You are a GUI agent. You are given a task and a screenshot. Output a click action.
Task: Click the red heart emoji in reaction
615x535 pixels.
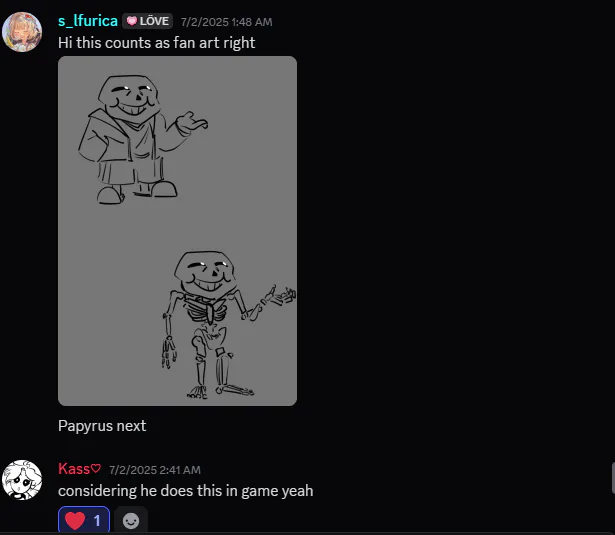coord(75,520)
